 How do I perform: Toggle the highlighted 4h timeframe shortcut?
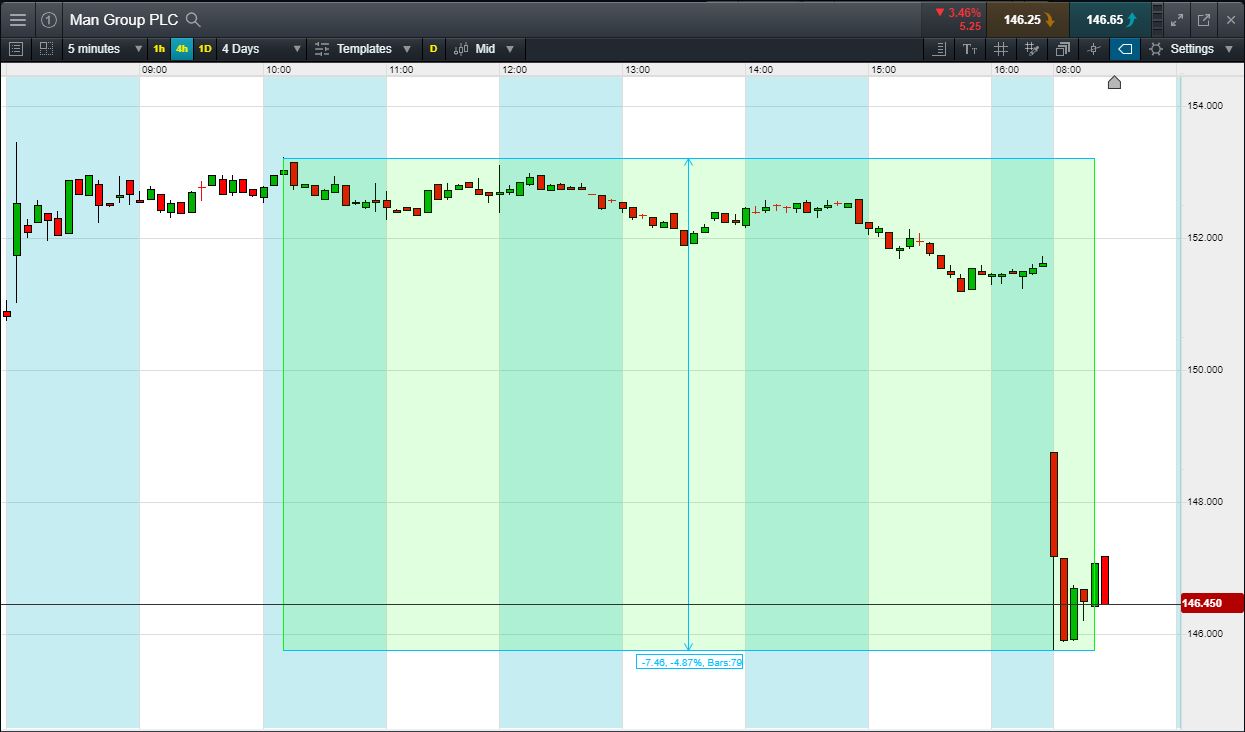pos(182,48)
